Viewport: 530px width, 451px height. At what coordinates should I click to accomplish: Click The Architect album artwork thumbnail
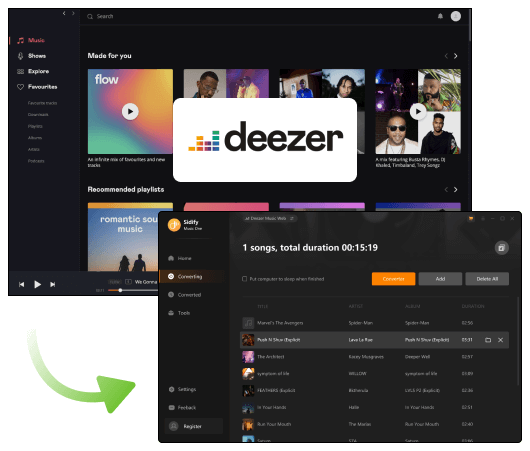[248, 357]
